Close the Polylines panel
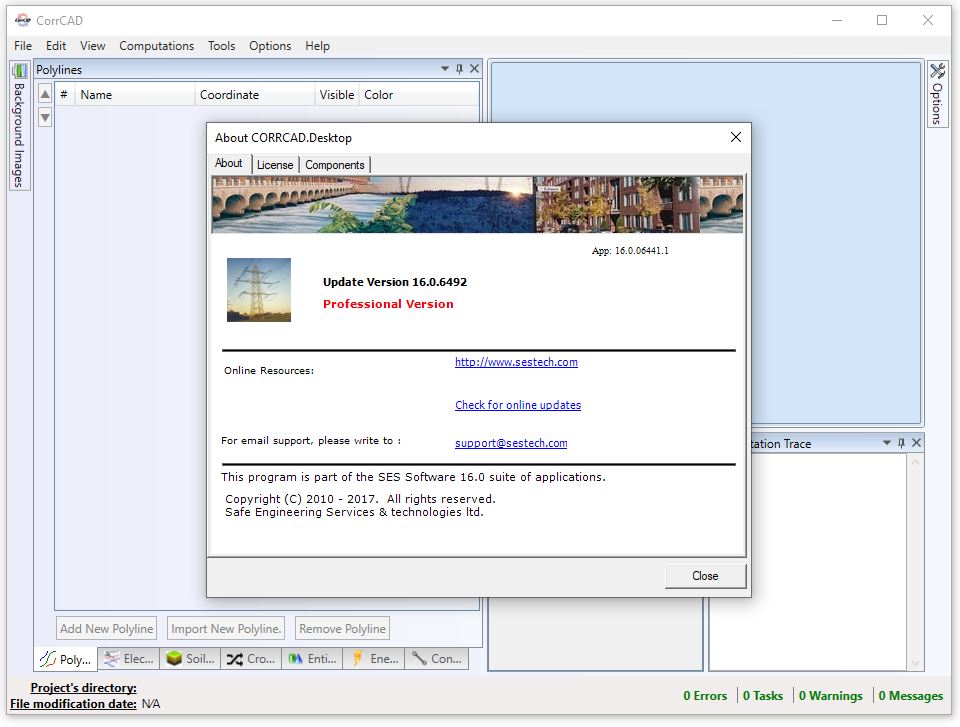This screenshot has width=960, height=727. point(475,69)
